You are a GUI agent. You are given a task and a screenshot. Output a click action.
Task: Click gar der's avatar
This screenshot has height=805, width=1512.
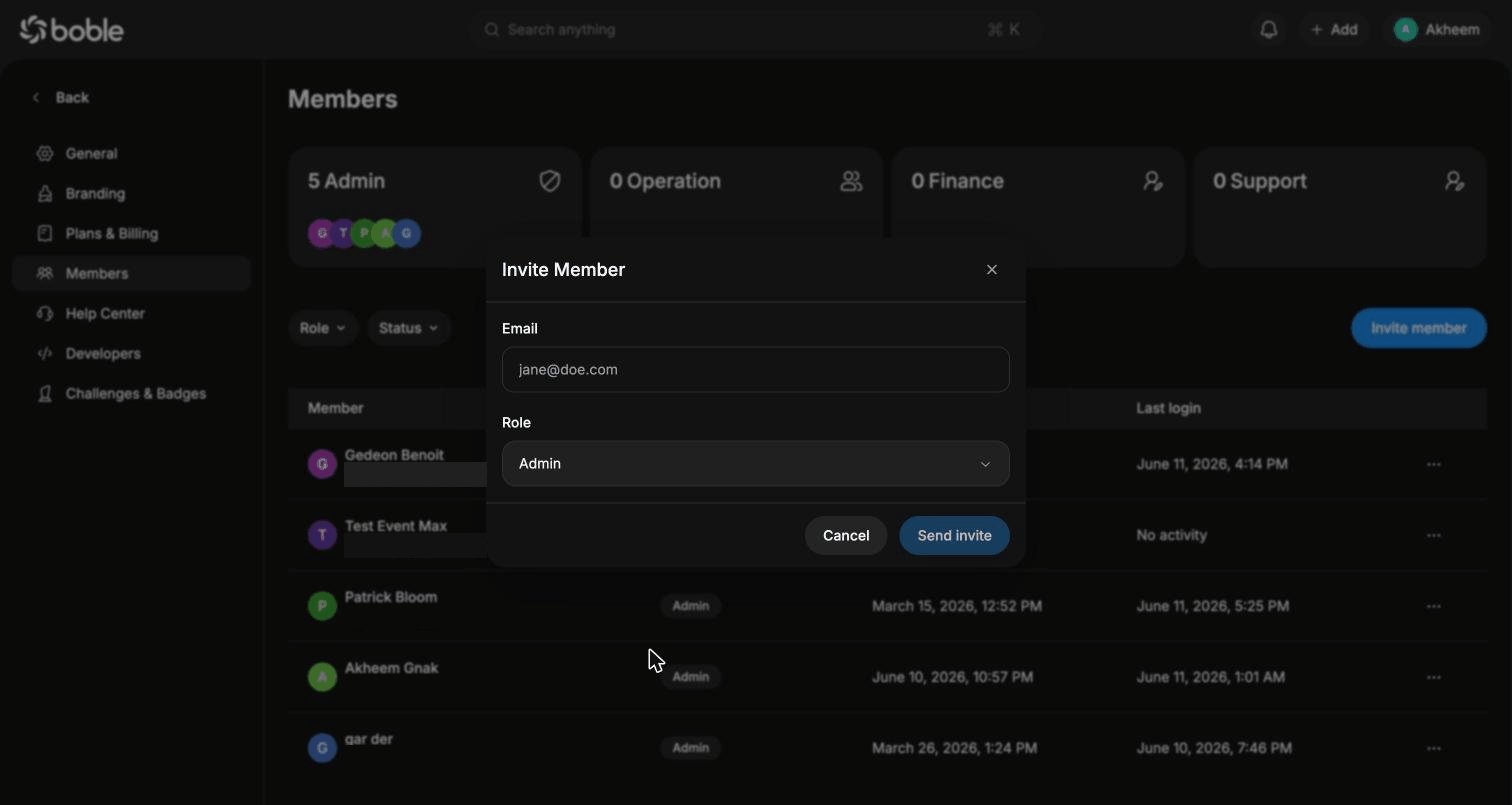(322, 748)
